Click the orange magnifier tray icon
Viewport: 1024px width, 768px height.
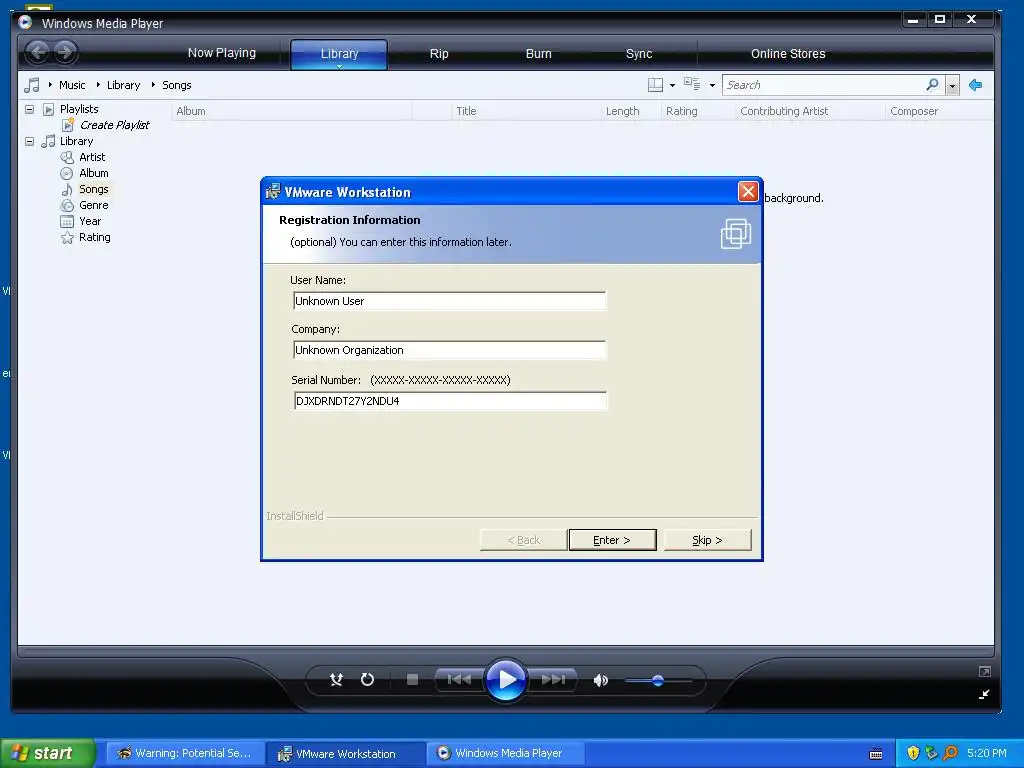[x=950, y=753]
